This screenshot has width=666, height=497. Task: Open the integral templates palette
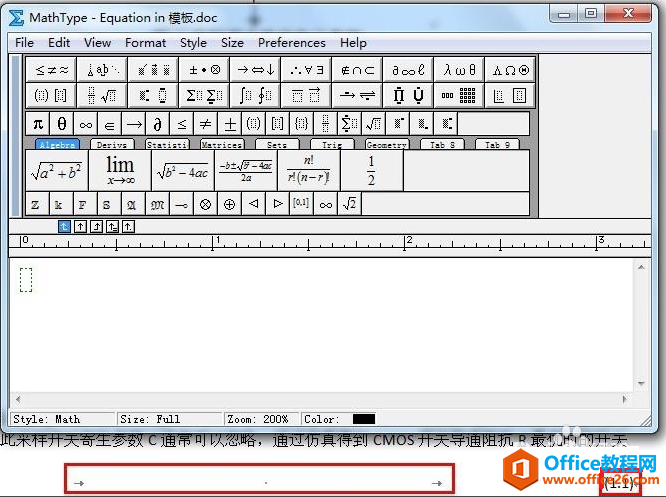(x=255, y=95)
